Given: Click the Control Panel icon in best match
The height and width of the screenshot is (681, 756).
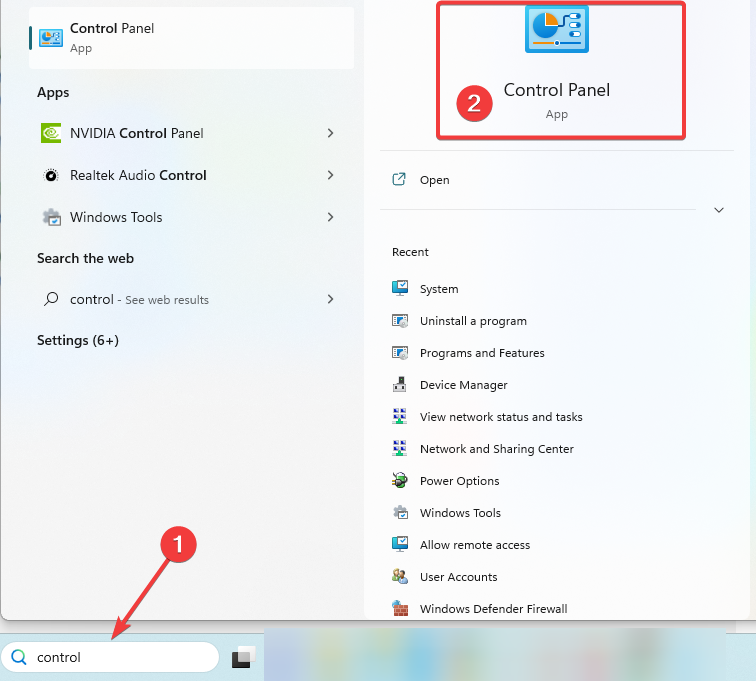Looking at the screenshot, I should click(51, 38).
